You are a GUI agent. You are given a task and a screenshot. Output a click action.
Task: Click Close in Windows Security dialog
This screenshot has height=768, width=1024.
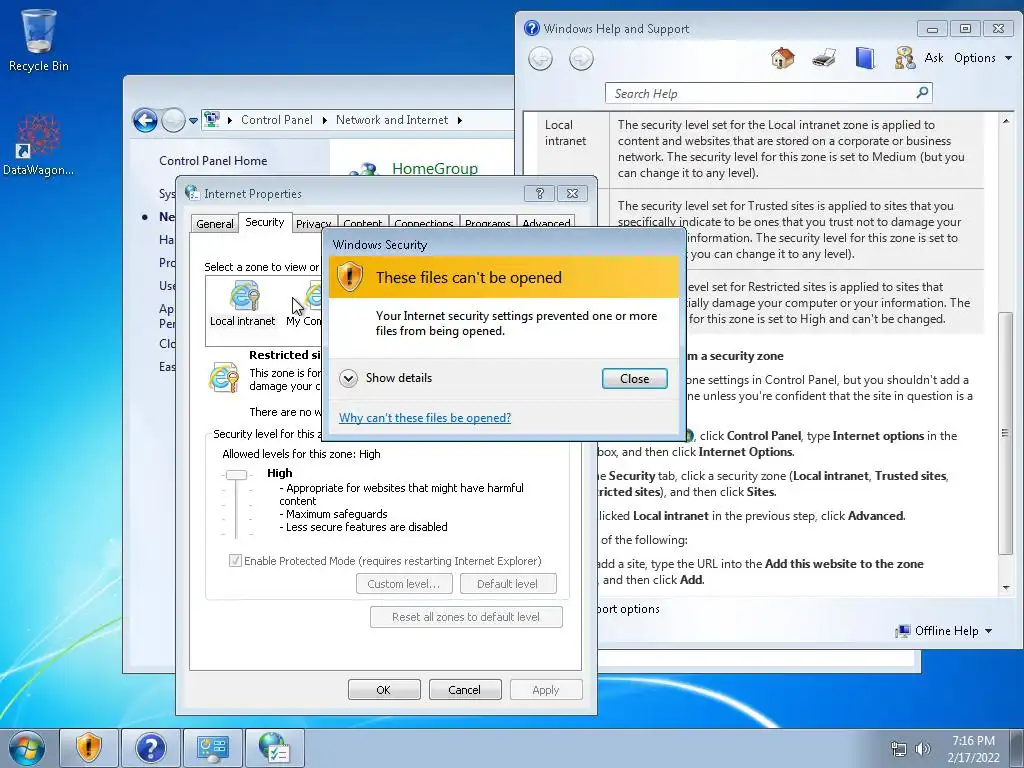click(634, 379)
